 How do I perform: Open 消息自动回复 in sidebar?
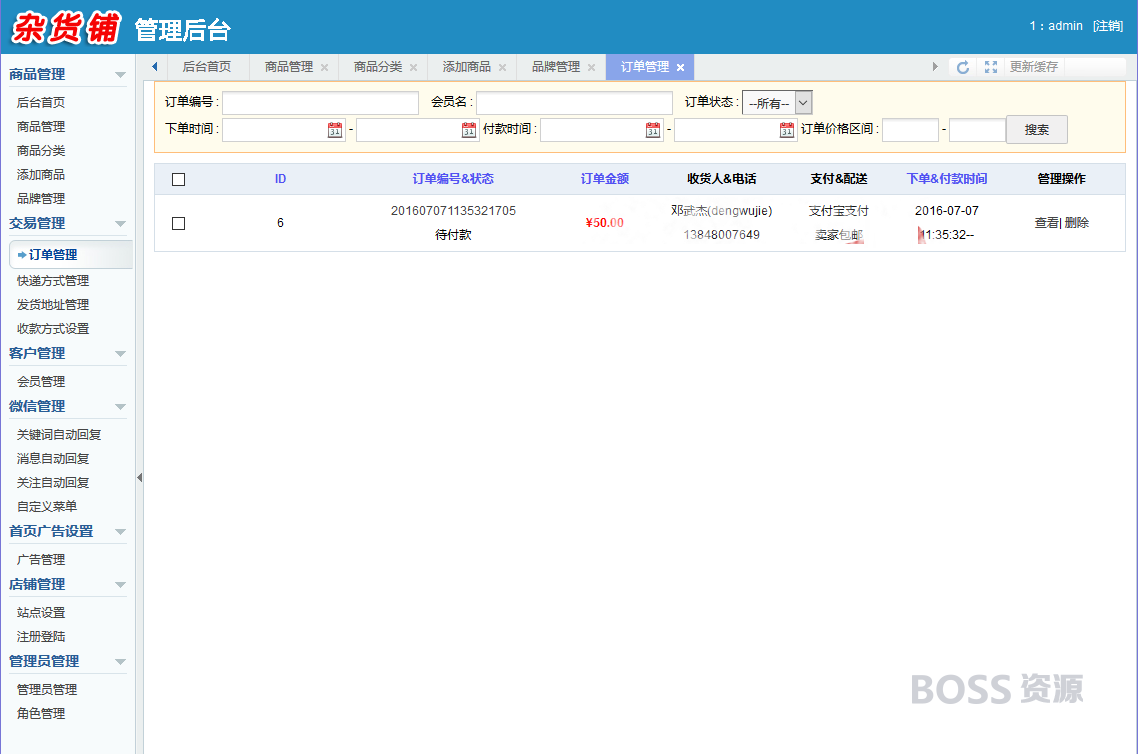(x=53, y=459)
